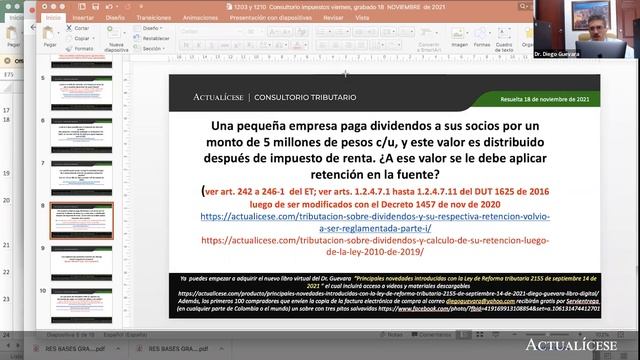Open the calculo-de-su-retencion red link
The width and height of the screenshot is (640, 360).
tap(375, 246)
